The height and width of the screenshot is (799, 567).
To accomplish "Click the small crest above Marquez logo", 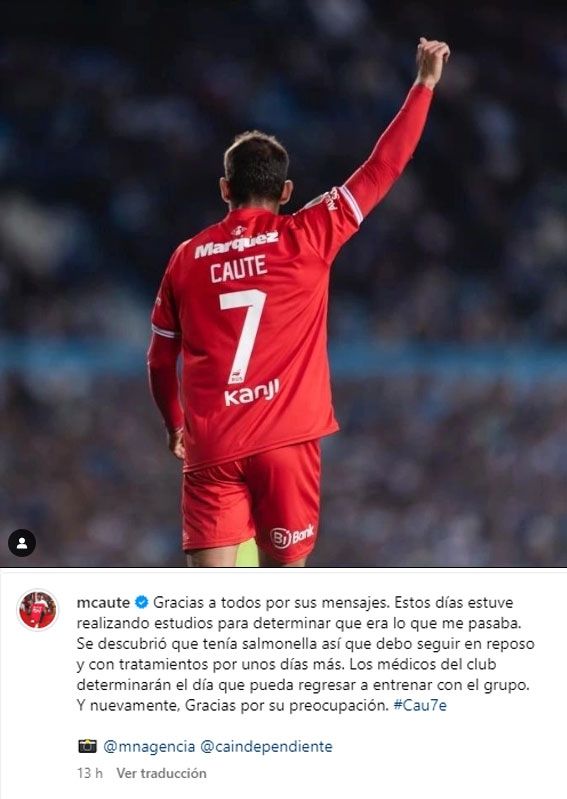I will tap(237, 230).
